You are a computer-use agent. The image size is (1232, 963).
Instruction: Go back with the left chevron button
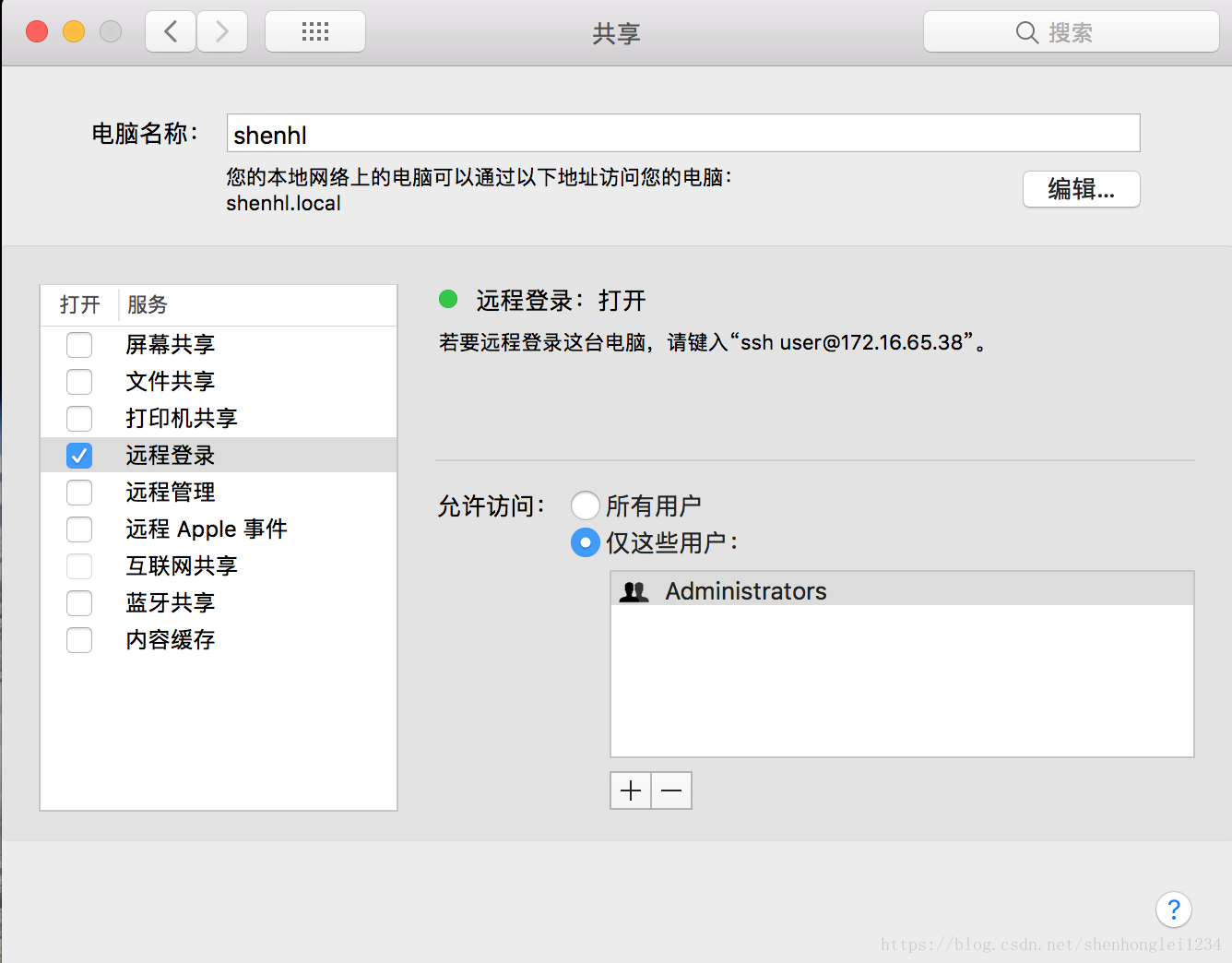pos(171,32)
